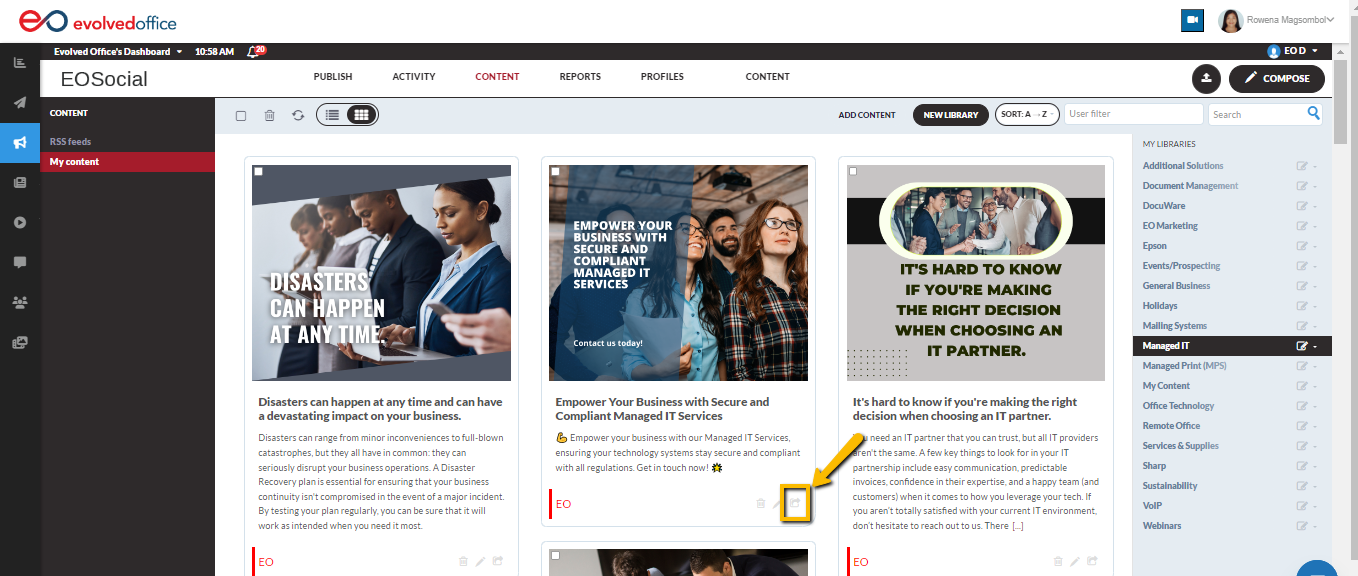Viewport: 1358px width, 576px height.
Task: Click the refresh icon in the content toolbar
Action: (298, 114)
